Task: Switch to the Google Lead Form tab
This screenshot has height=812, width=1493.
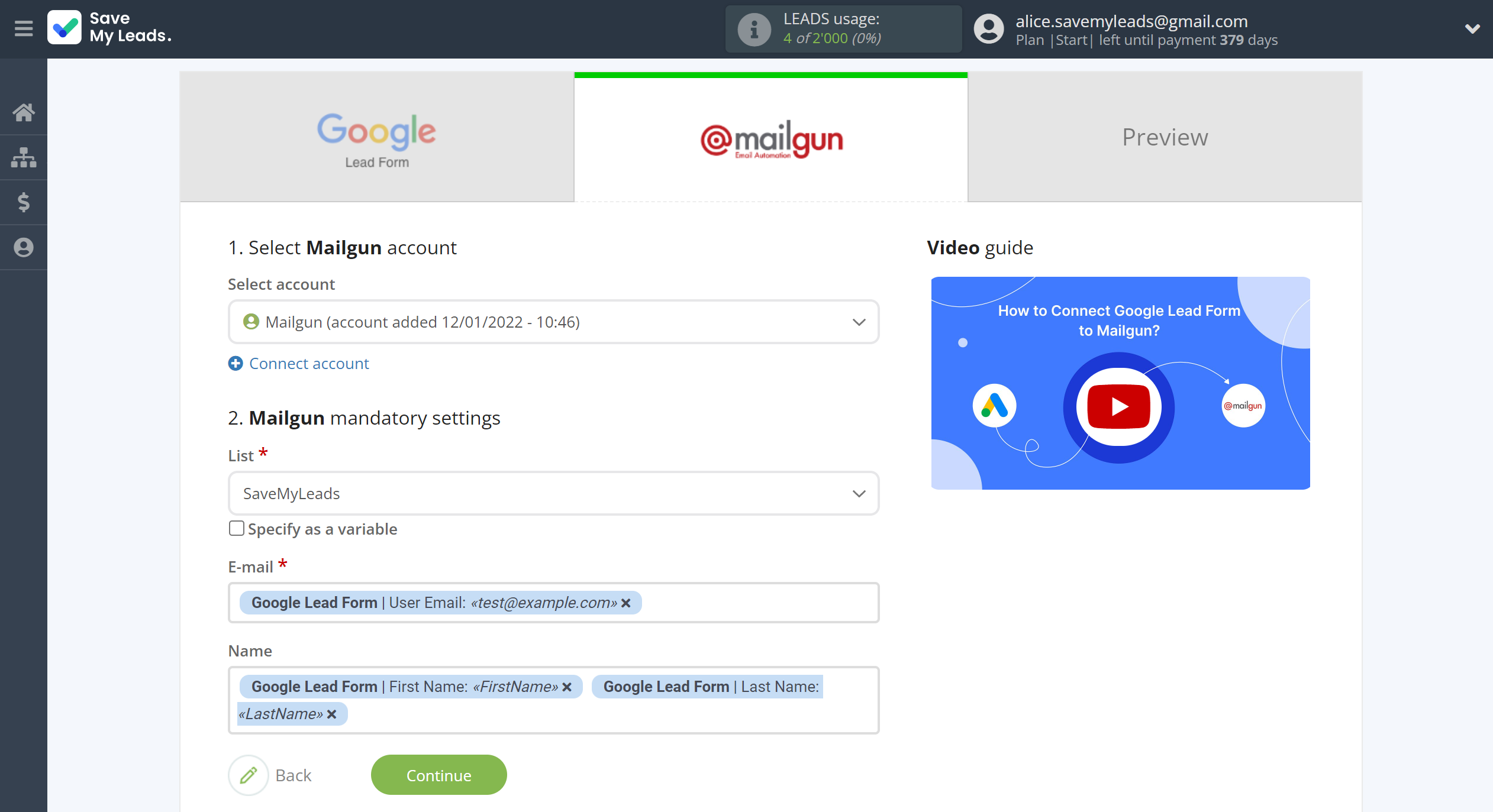Action: [377, 137]
